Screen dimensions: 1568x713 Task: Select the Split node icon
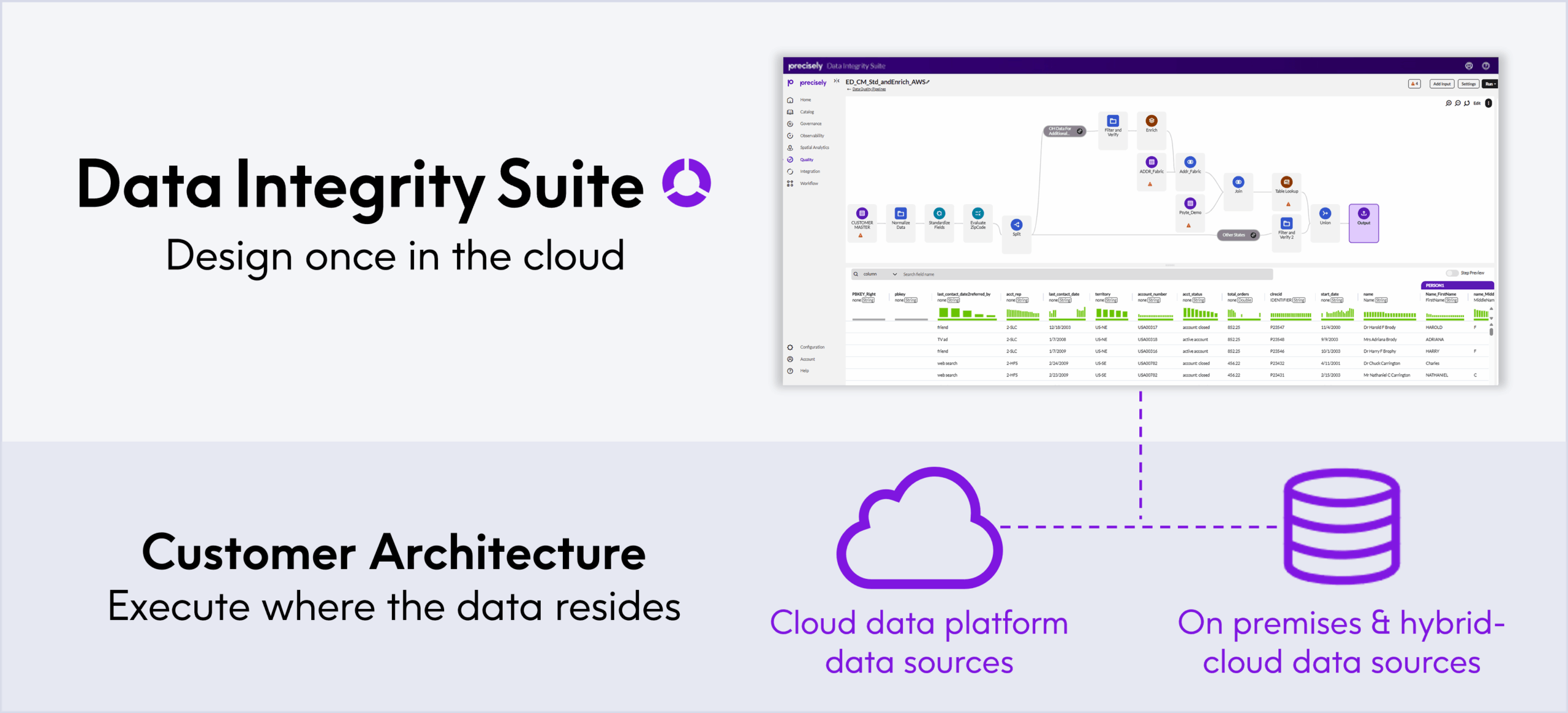[1016, 225]
